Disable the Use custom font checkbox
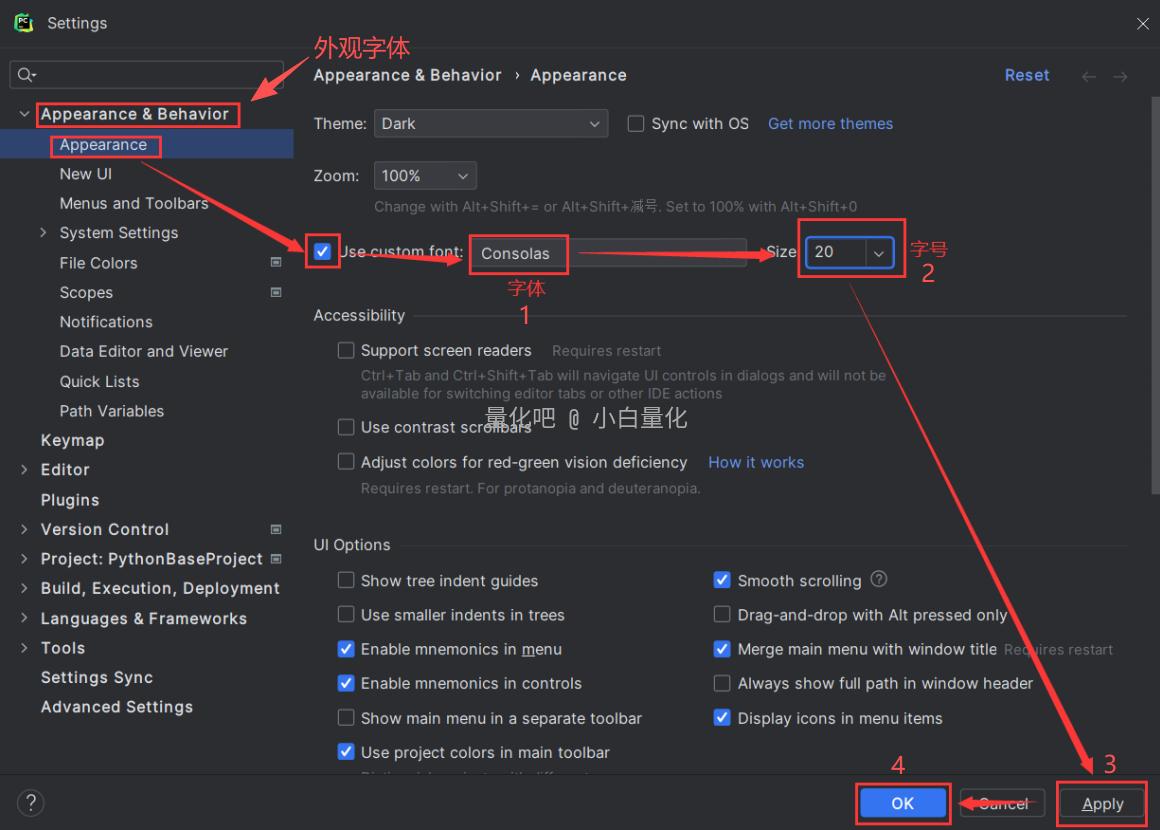Screen dimensions: 1160x830 tap(322, 251)
